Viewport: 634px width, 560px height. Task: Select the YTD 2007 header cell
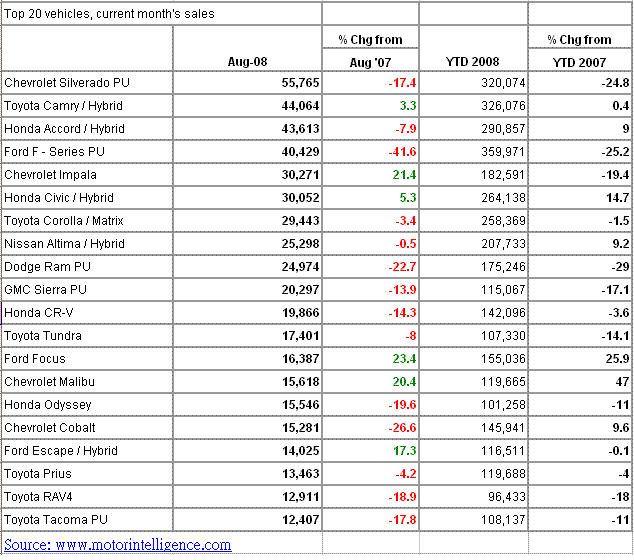[580, 60]
